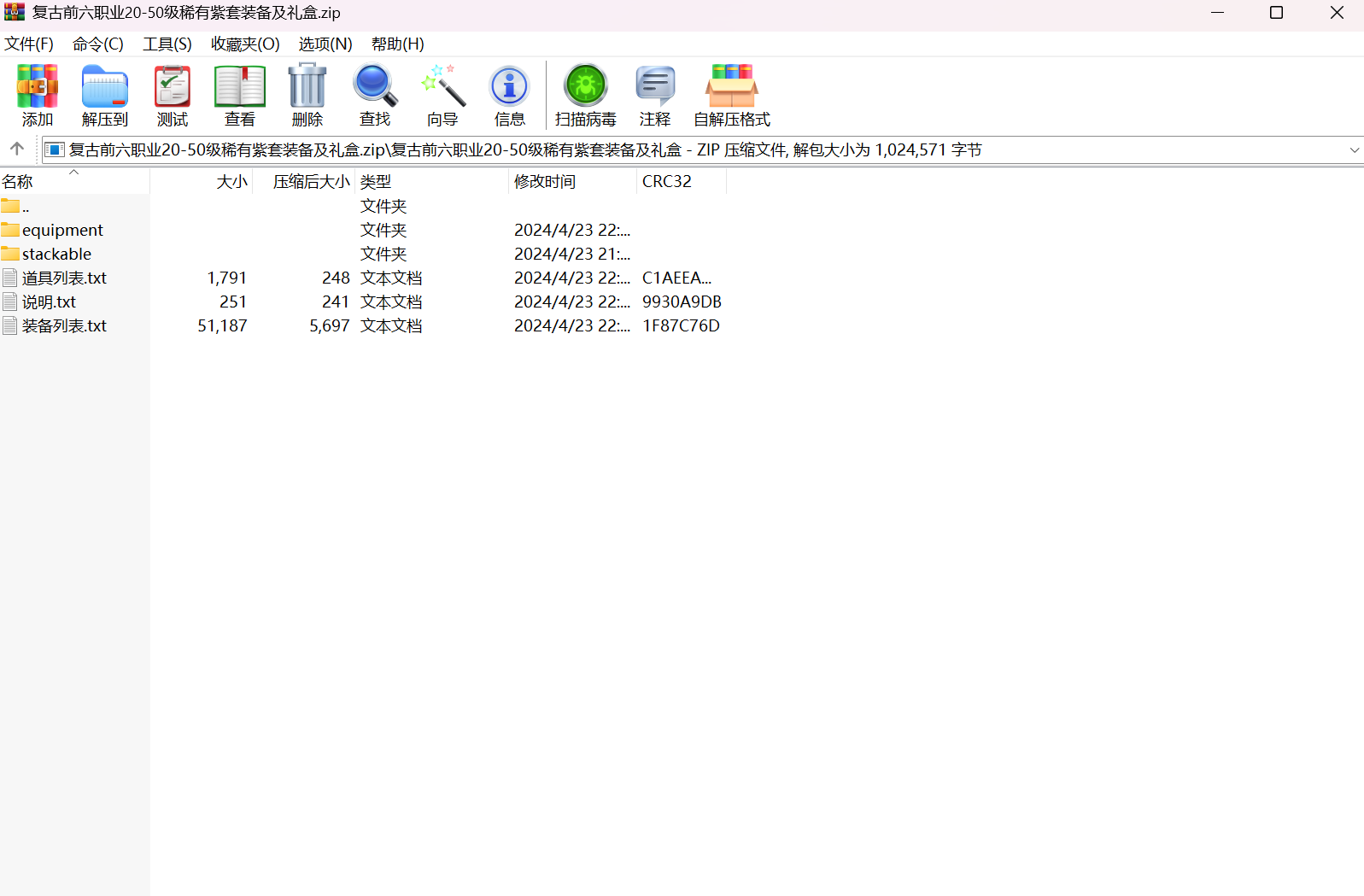Viewport: 1364px width, 896px height.
Task: Minimize the WinRAR window
Action: [1217, 12]
